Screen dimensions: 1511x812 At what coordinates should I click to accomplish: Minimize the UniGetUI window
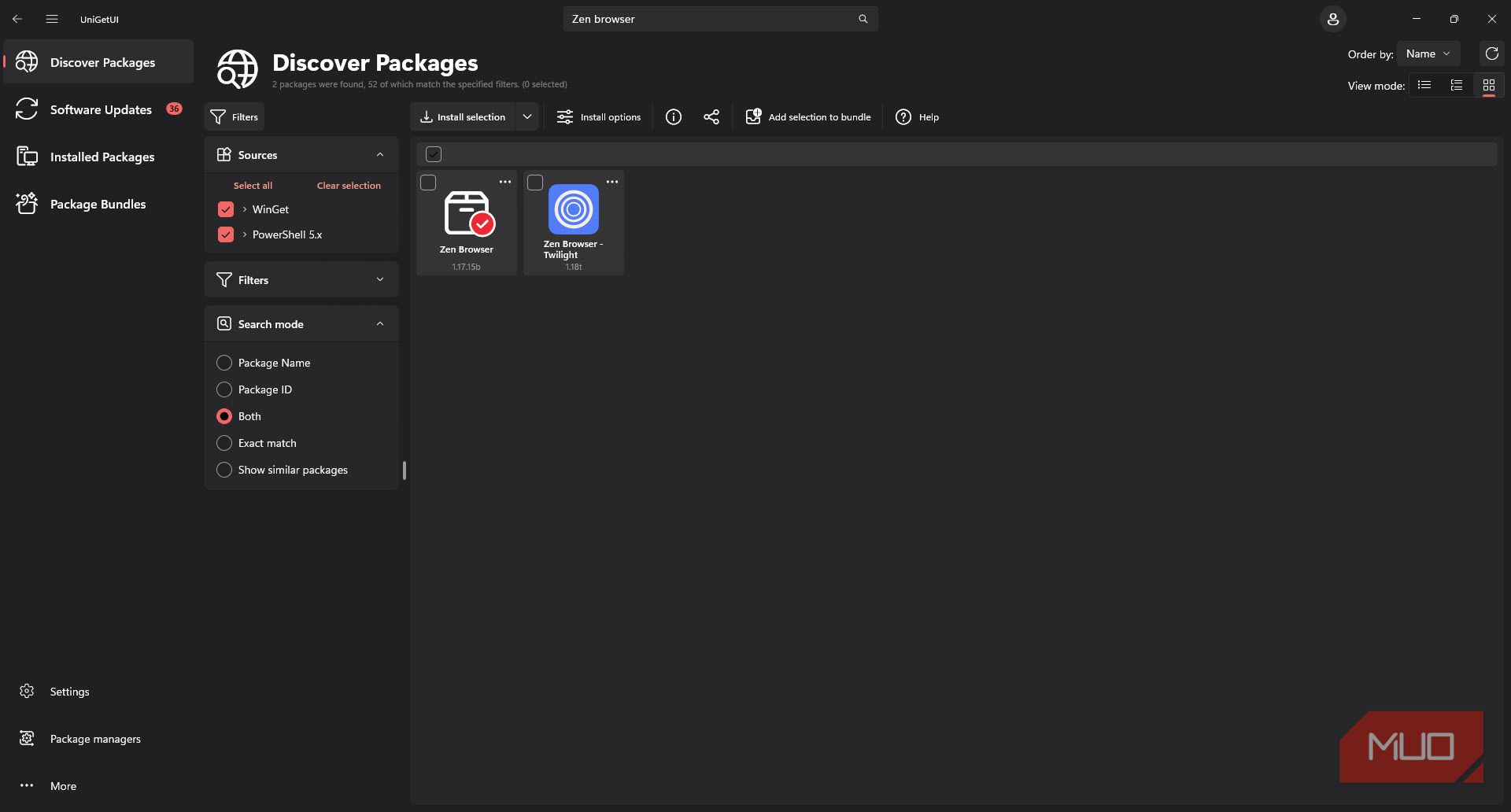(x=1417, y=19)
